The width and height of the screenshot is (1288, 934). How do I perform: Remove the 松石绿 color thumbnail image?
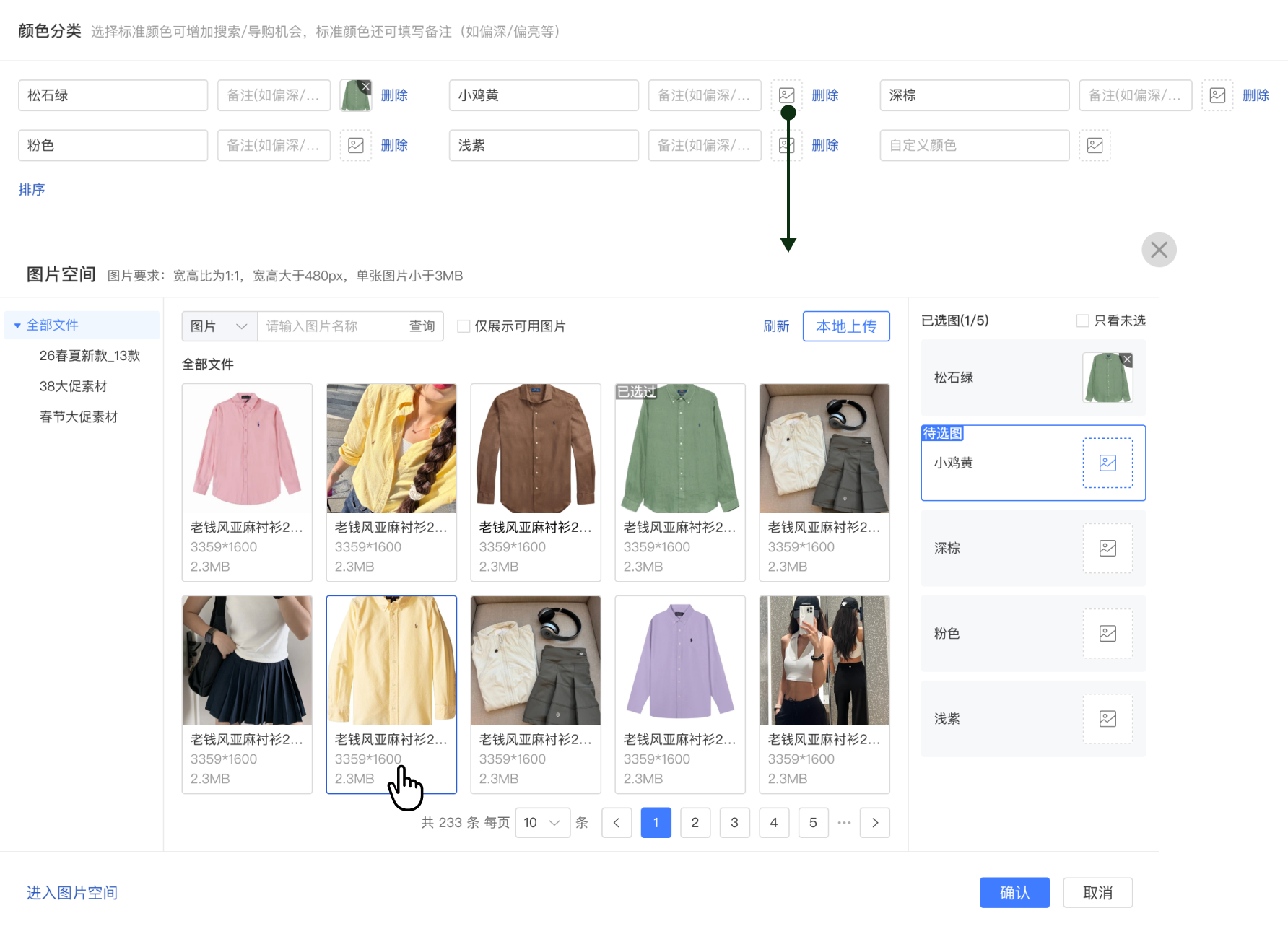(x=366, y=87)
